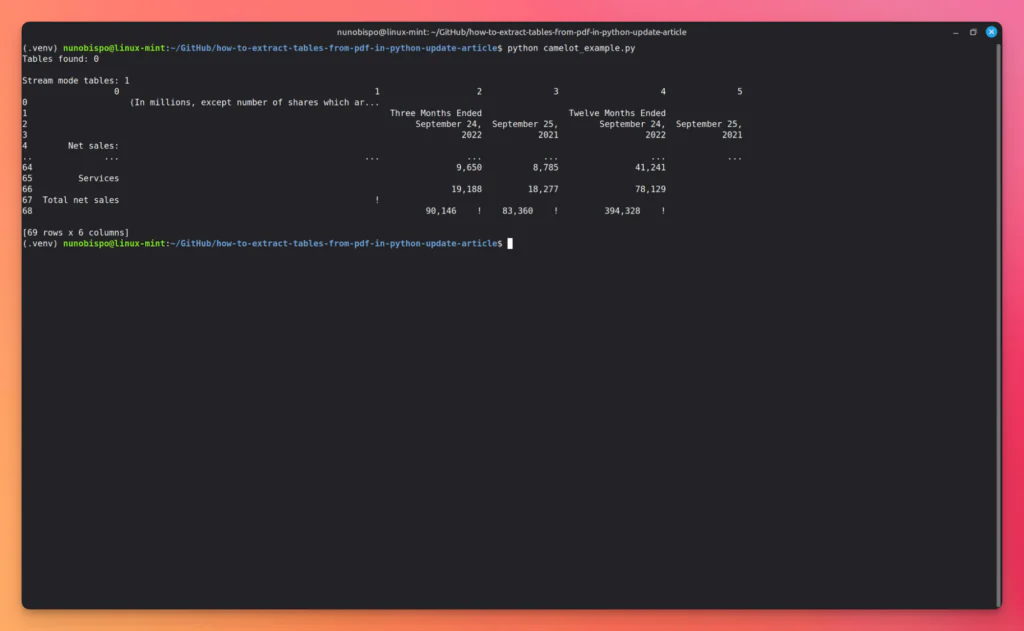The width and height of the screenshot is (1024, 631).
Task: Click the value 8,785
Action: (545, 167)
